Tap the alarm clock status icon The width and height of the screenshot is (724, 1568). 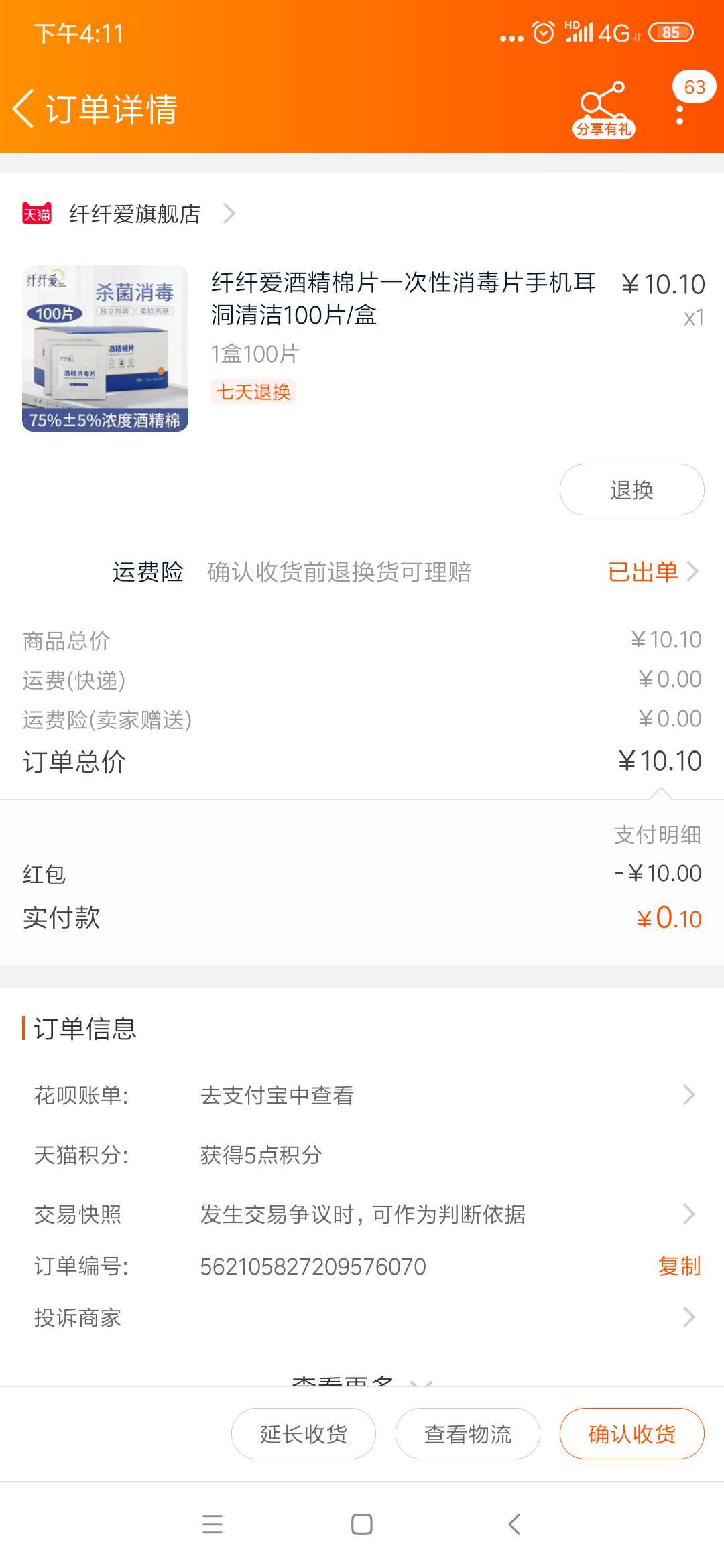pyautogui.click(x=543, y=32)
